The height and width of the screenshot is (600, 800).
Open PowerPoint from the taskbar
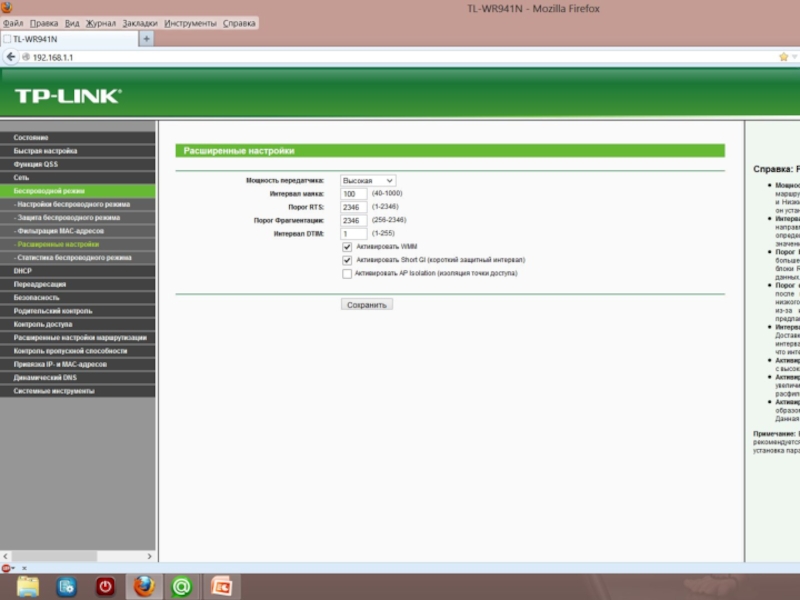point(220,586)
